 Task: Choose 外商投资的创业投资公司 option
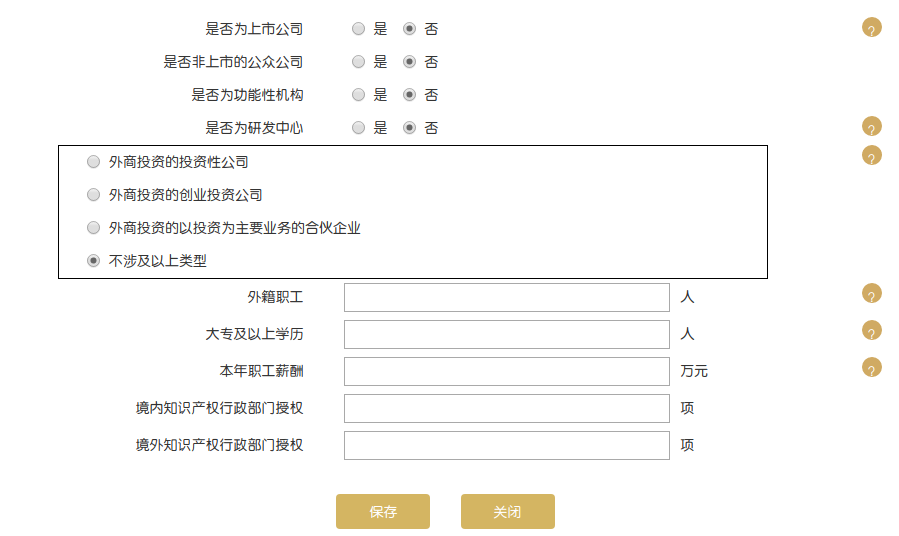pos(93,195)
